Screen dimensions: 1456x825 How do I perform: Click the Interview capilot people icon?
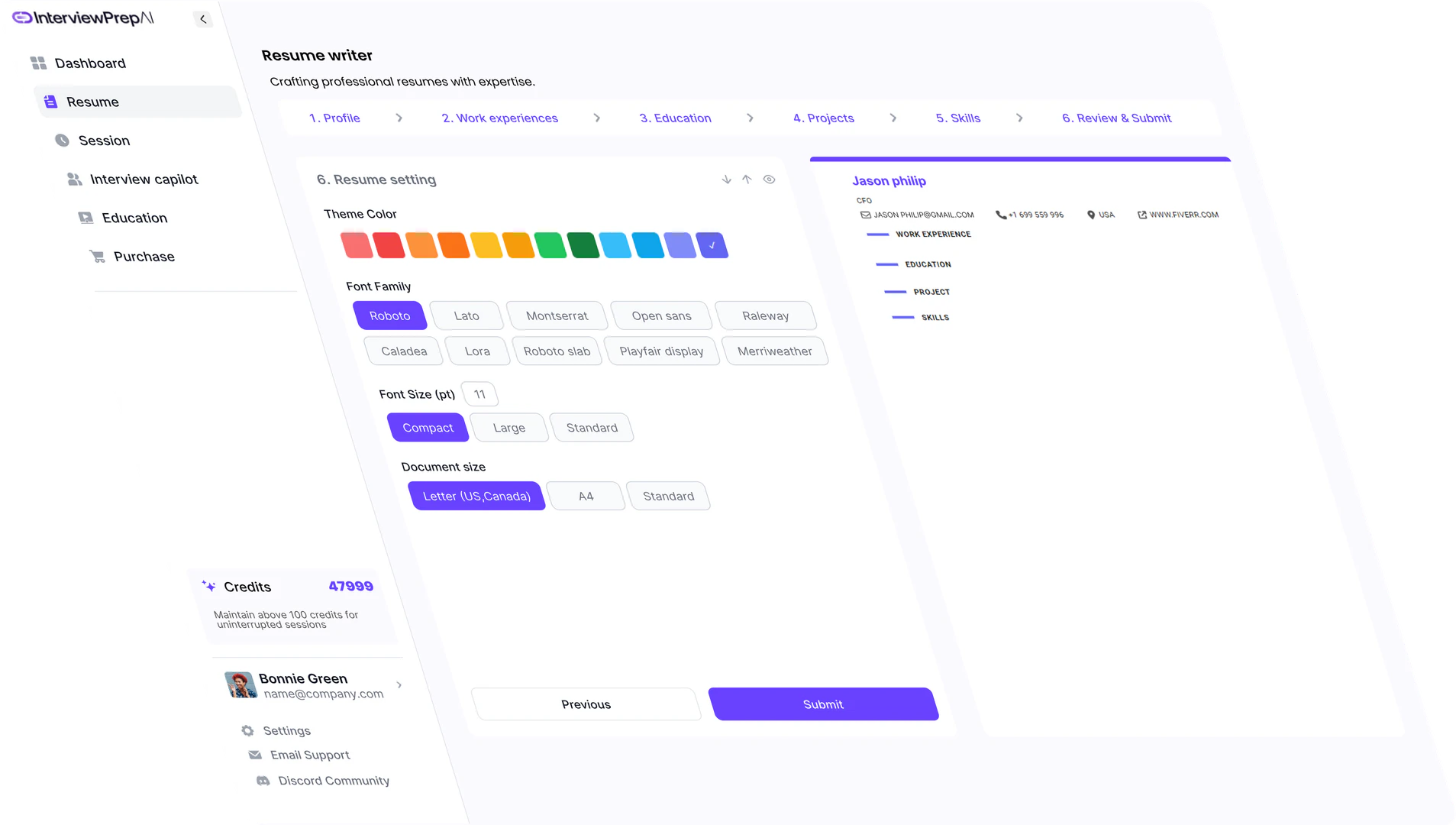(74, 180)
